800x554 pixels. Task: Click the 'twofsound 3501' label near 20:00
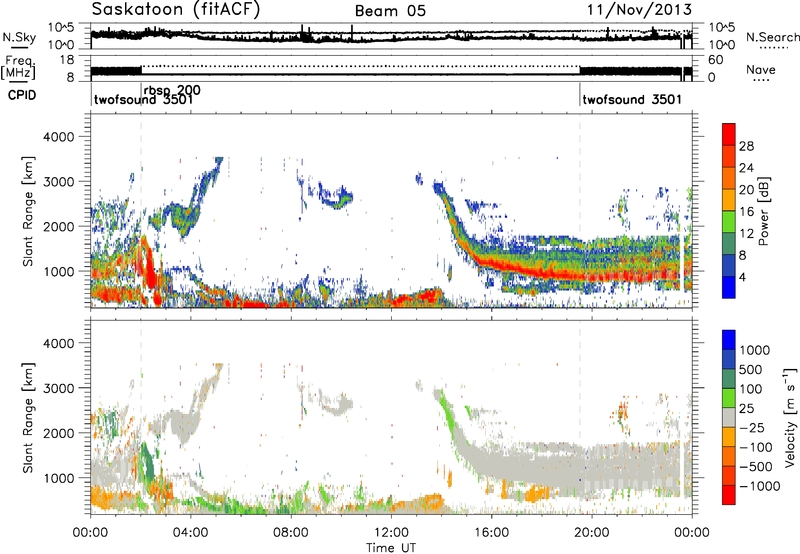[x=632, y=99]
